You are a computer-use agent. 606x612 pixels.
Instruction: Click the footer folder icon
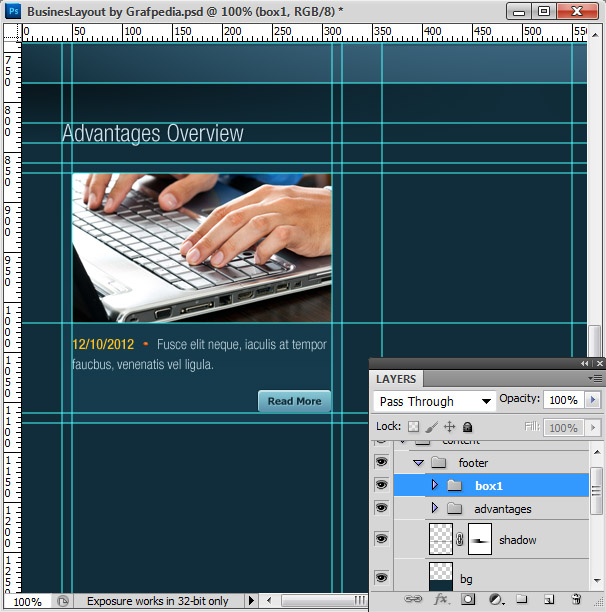[439, 463]
